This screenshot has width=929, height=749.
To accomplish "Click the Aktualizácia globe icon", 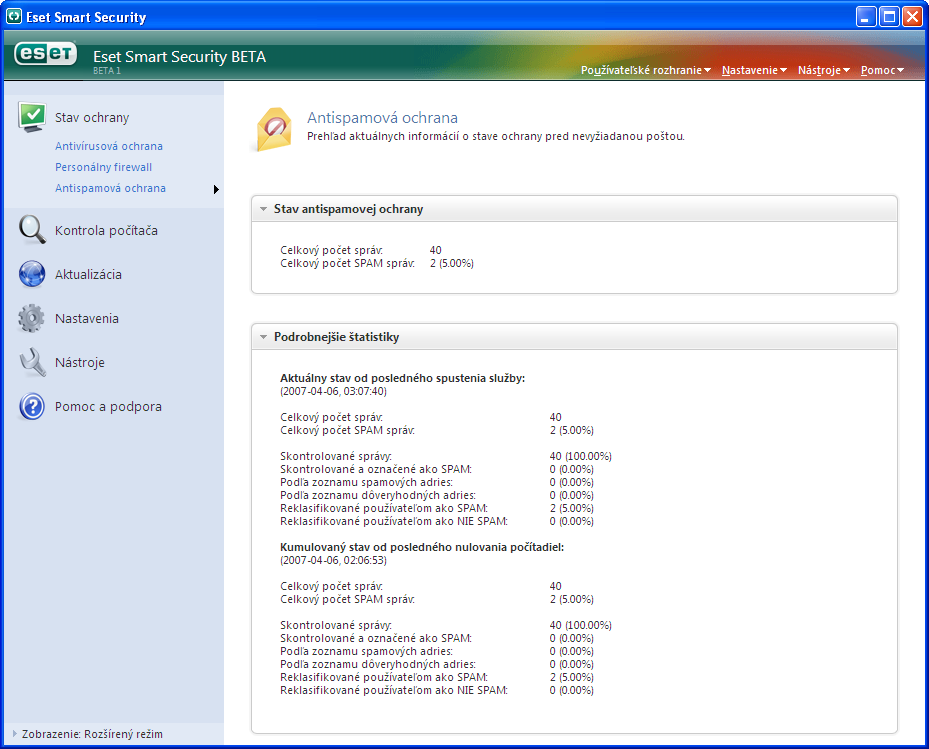I will 32,274.
